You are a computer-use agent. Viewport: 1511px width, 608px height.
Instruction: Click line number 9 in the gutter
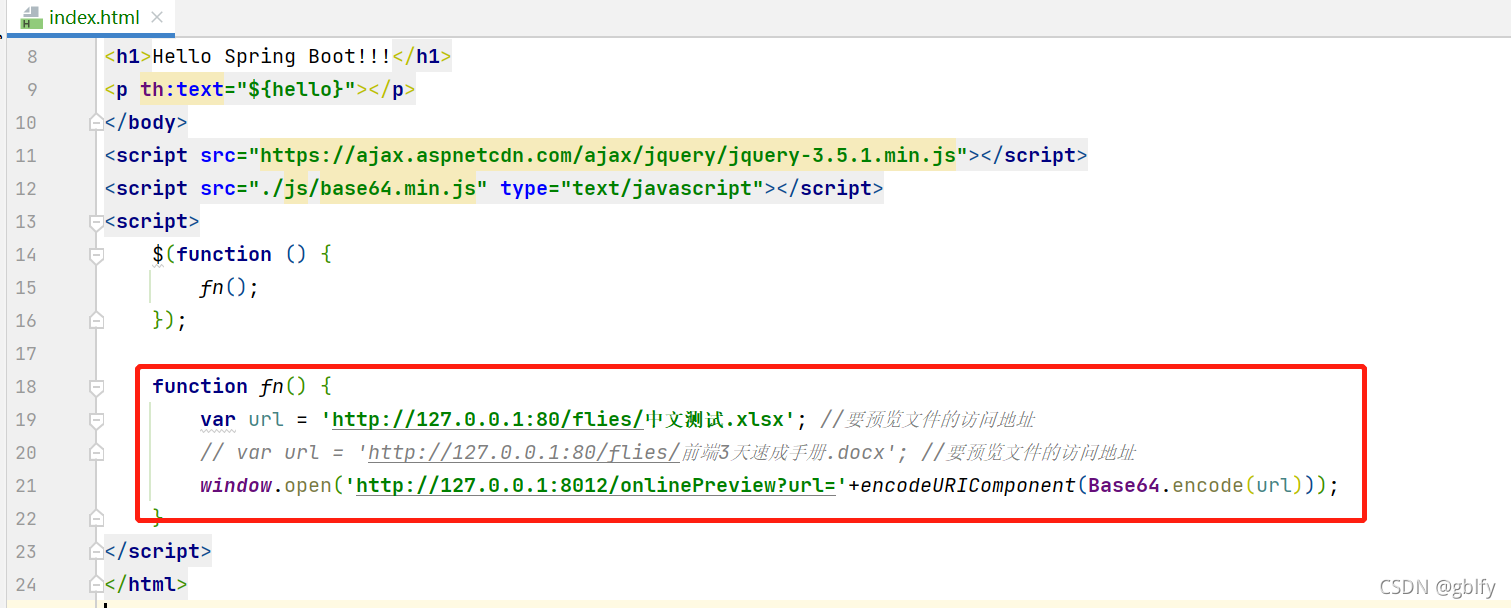pyautogui.click(x=33, y=90)
